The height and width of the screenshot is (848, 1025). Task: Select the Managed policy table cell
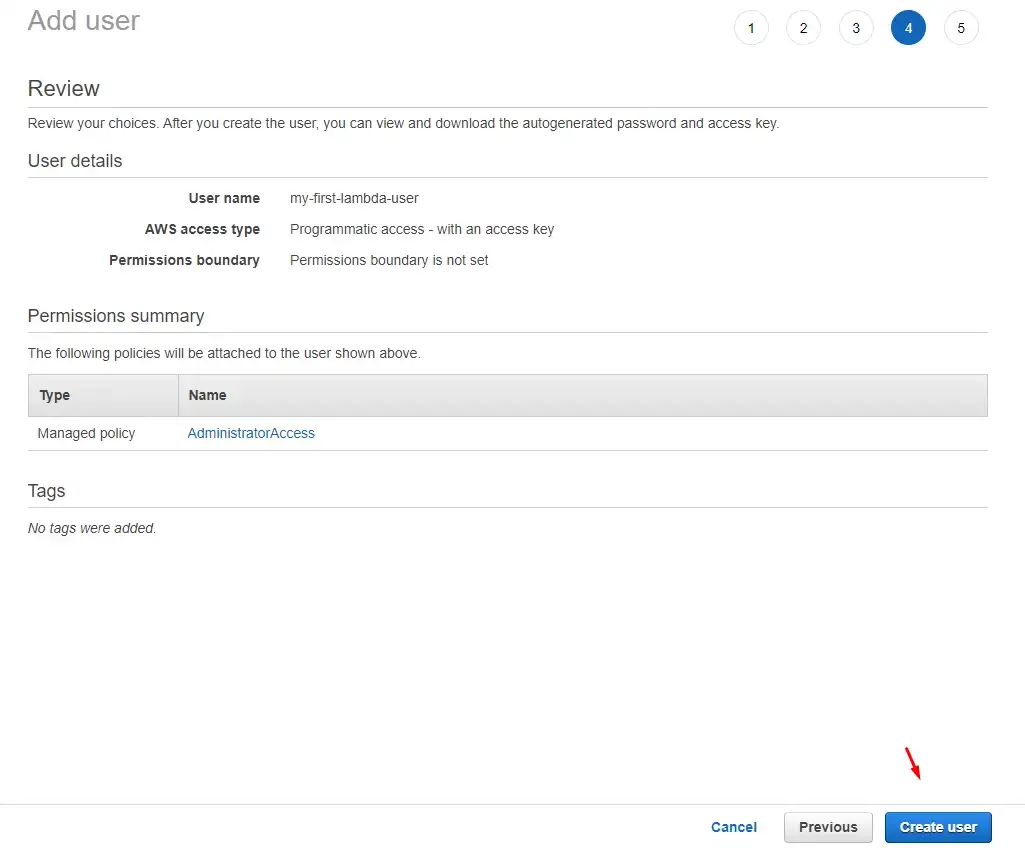86,433
